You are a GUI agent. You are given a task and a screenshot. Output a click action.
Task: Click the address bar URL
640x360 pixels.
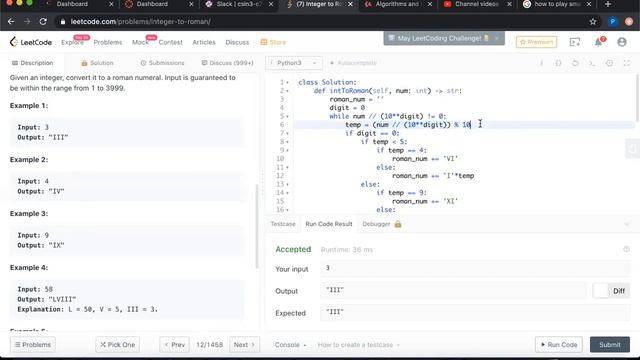coord(141,22)
